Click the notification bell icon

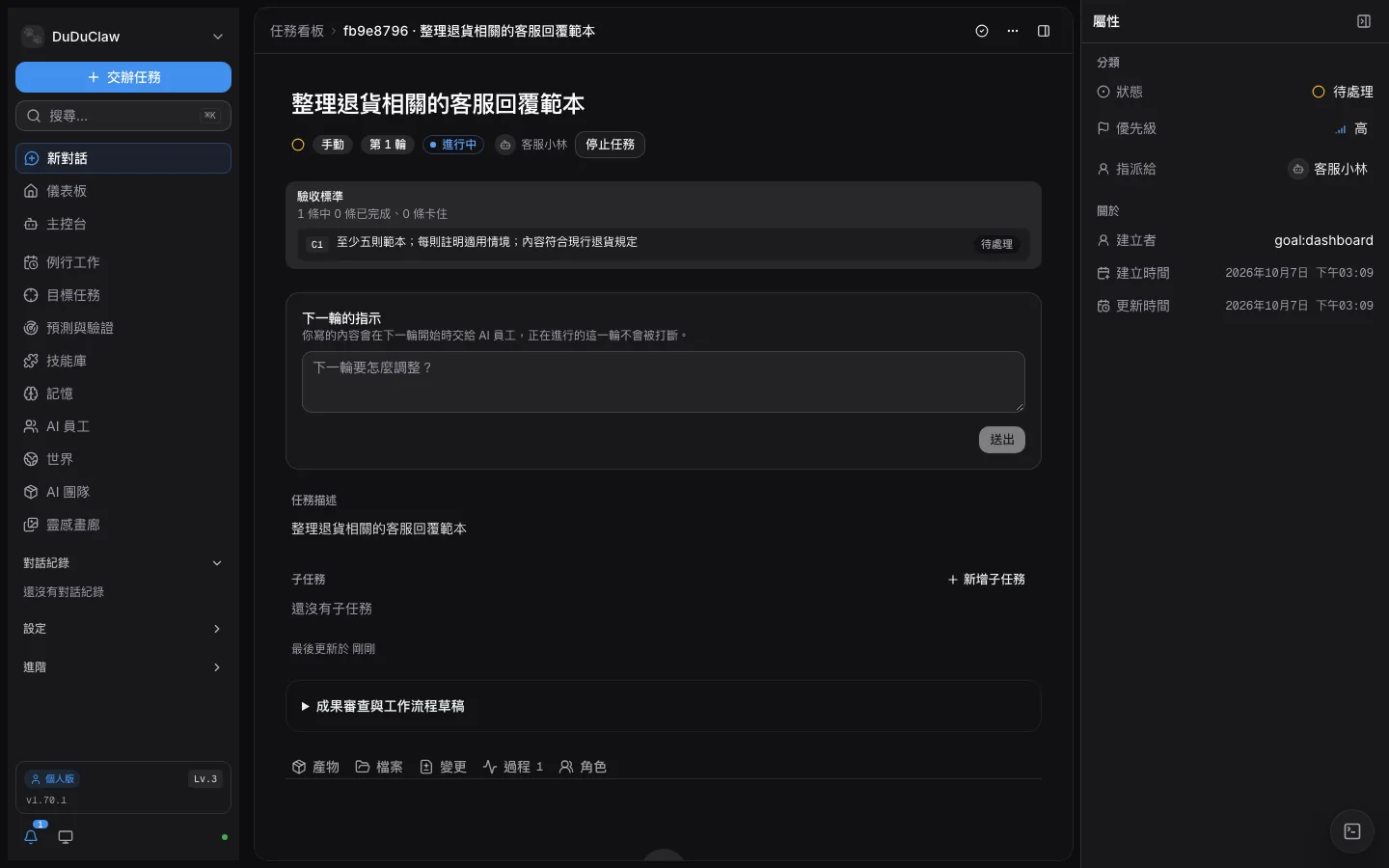[x=31, y=836]
